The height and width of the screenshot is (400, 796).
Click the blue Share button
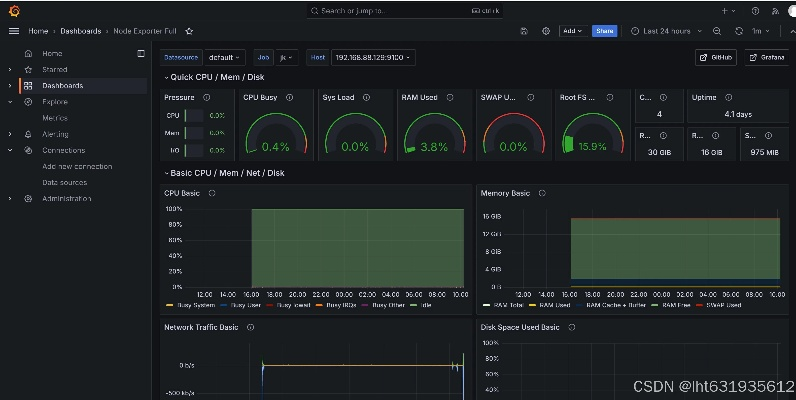(x=604, y=31)
